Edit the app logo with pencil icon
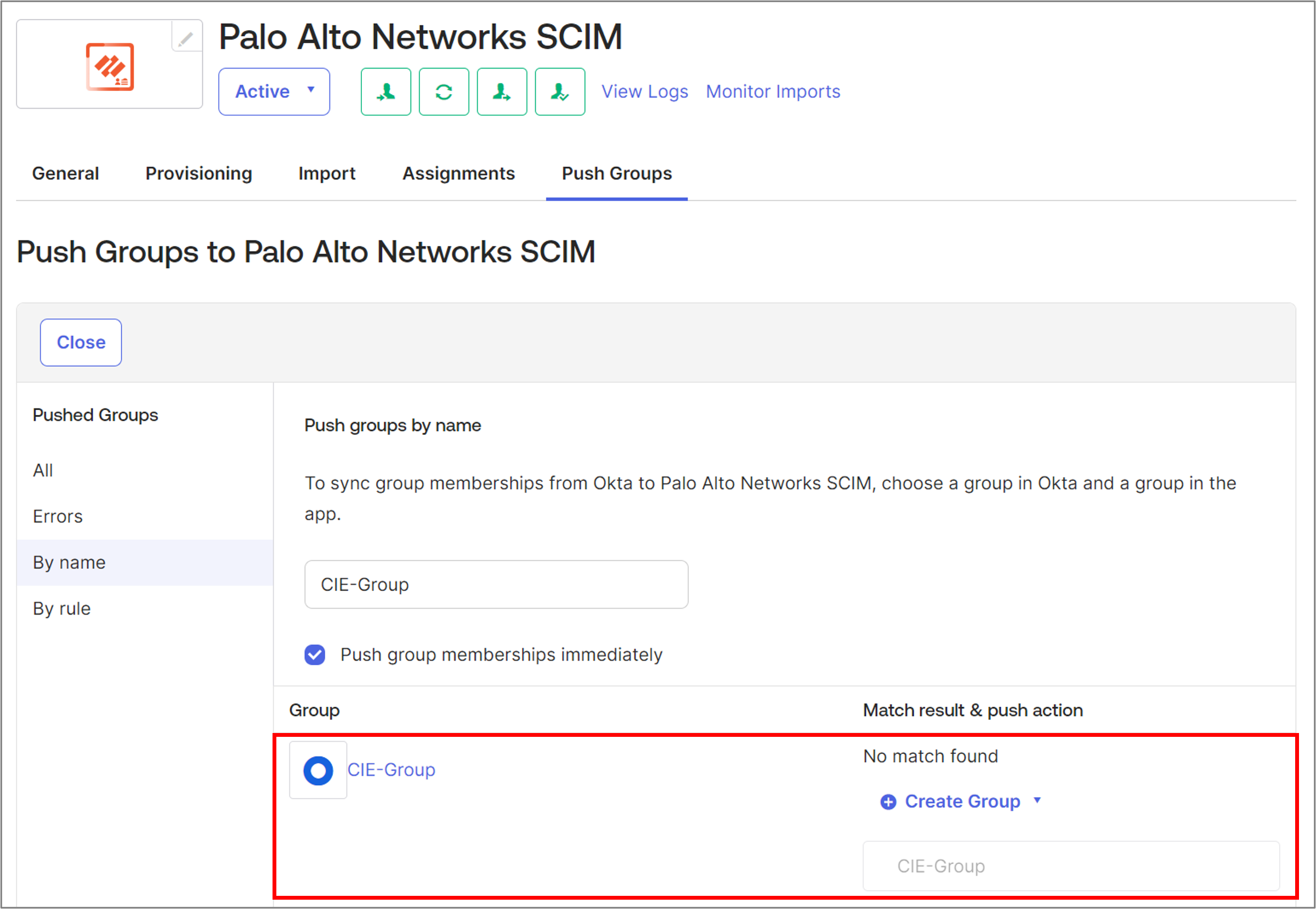This screenshot has height=909, width=1316. tap(186, 38)
